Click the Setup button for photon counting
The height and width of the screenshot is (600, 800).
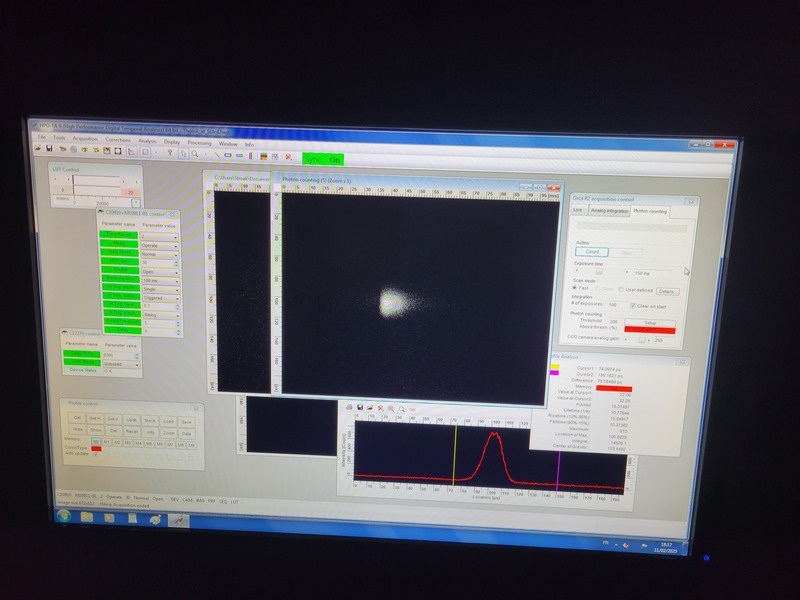pyautogui.click(x=648, y=322)
